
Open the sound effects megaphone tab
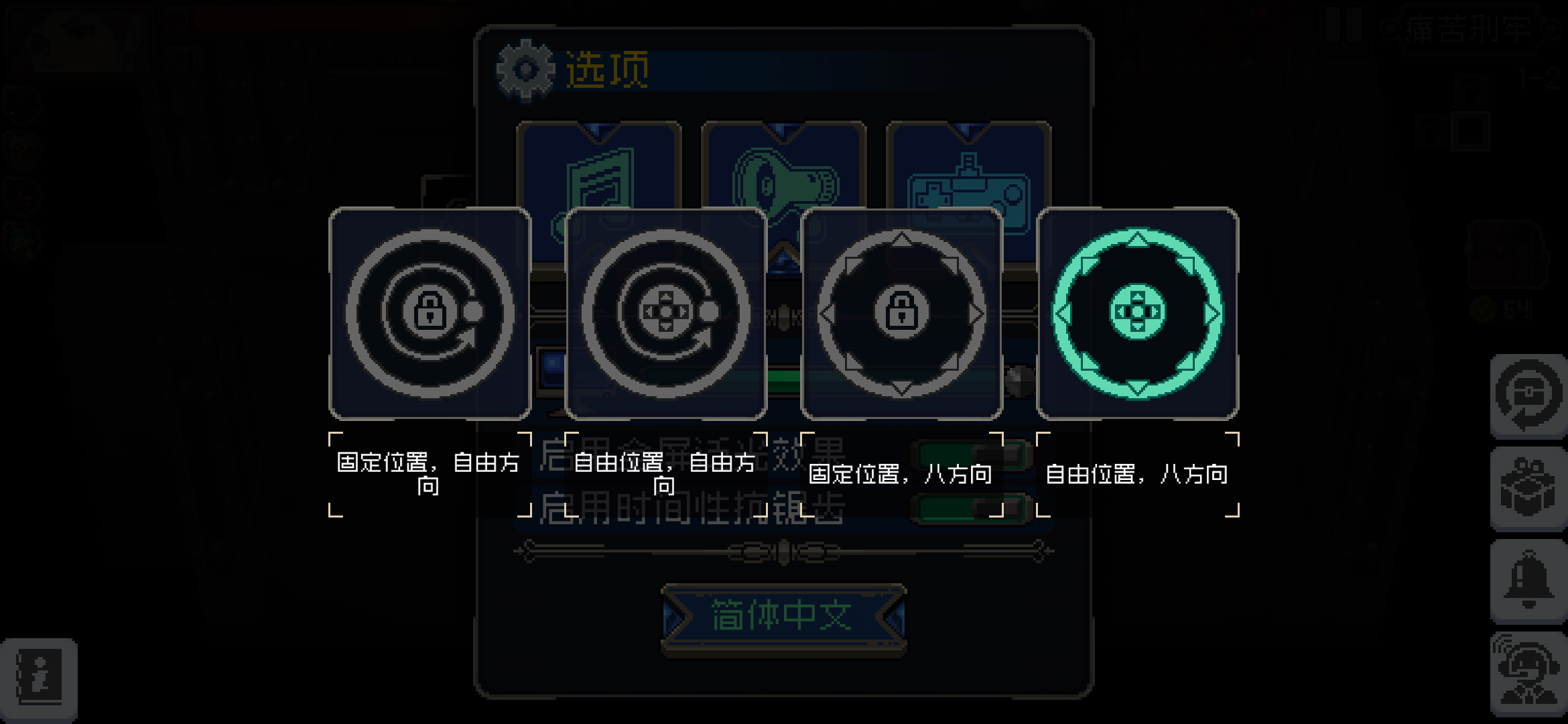[783, 165]
